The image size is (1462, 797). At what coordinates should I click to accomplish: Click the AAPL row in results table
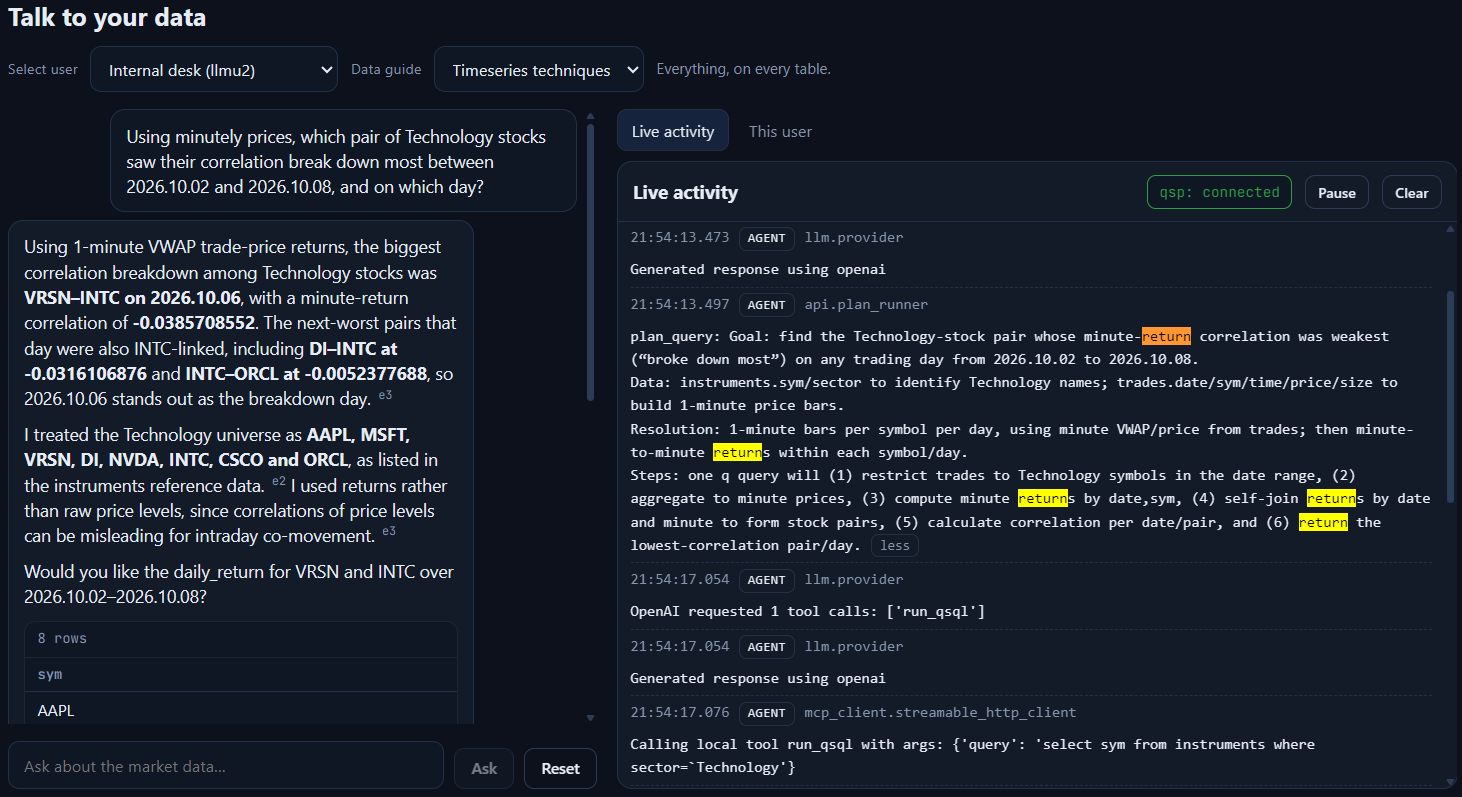click(241, 711)
